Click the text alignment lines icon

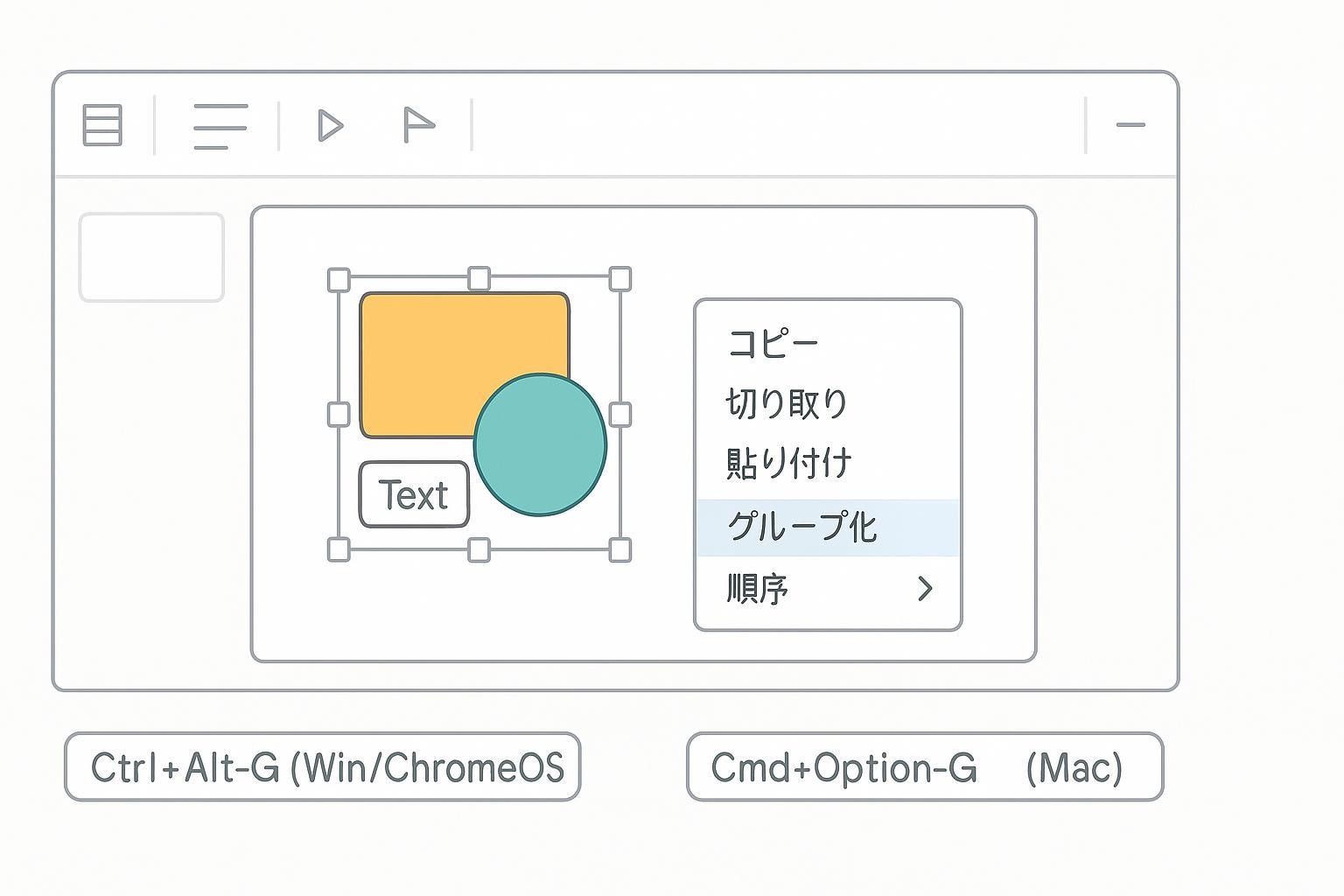[x=220, y=126]
